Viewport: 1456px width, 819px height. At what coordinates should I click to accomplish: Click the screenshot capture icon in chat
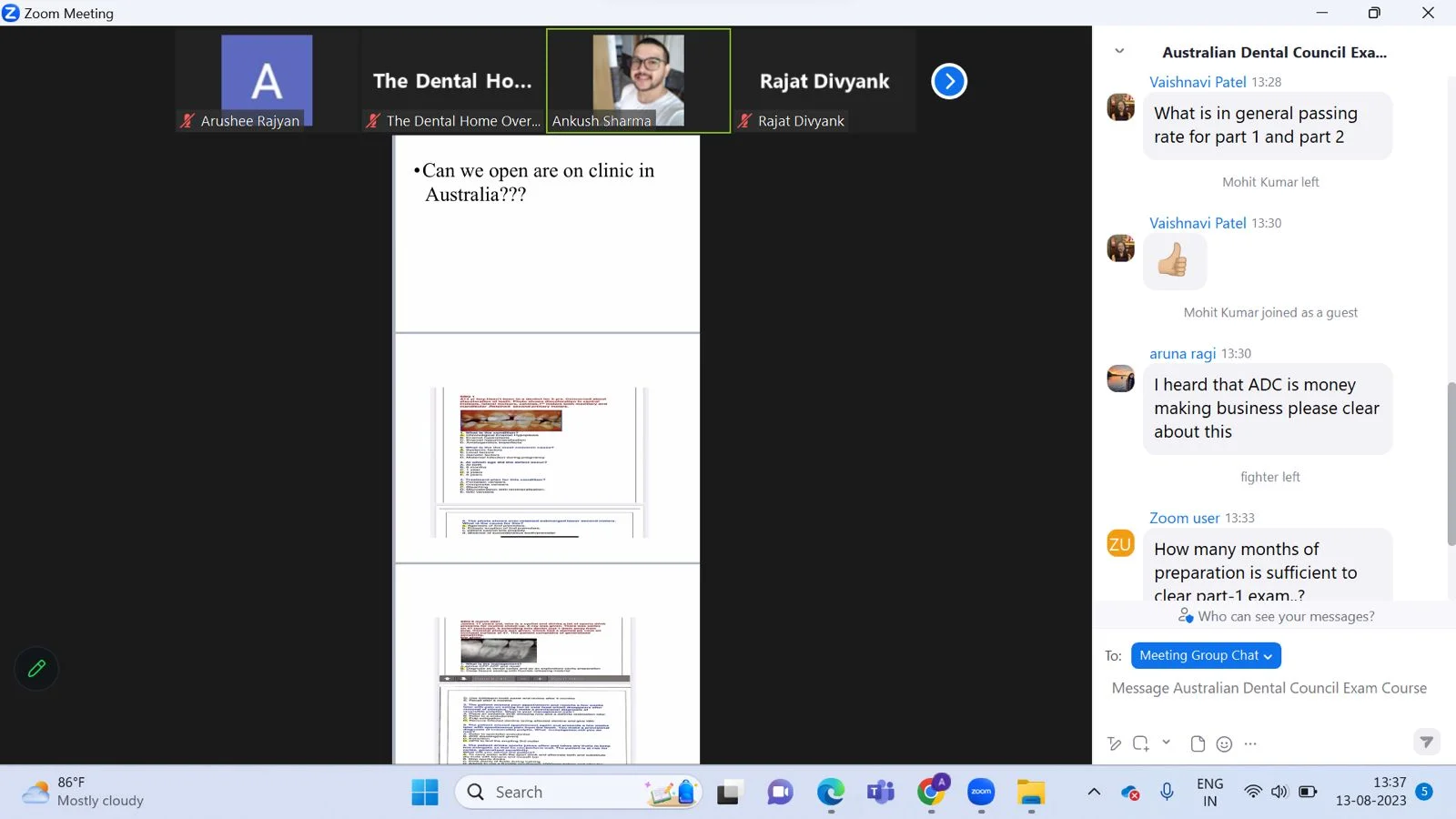(1141, 743)
